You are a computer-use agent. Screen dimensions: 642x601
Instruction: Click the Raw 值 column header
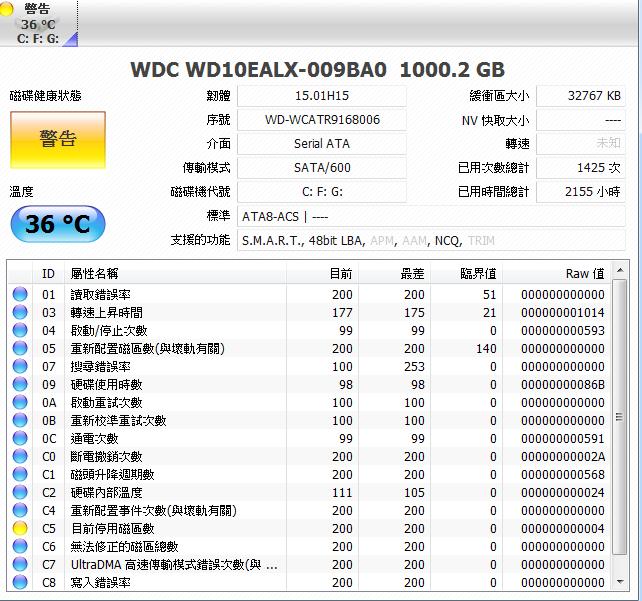557,273
